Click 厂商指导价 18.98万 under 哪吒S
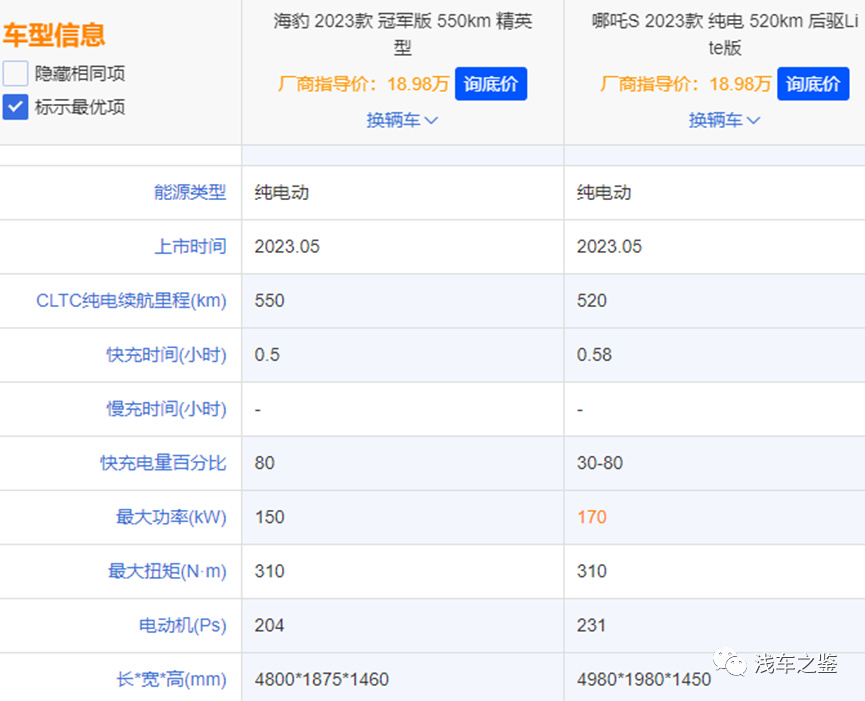This screenshot has width=865, height=701. pyautogui.click(x=685, y=84)
